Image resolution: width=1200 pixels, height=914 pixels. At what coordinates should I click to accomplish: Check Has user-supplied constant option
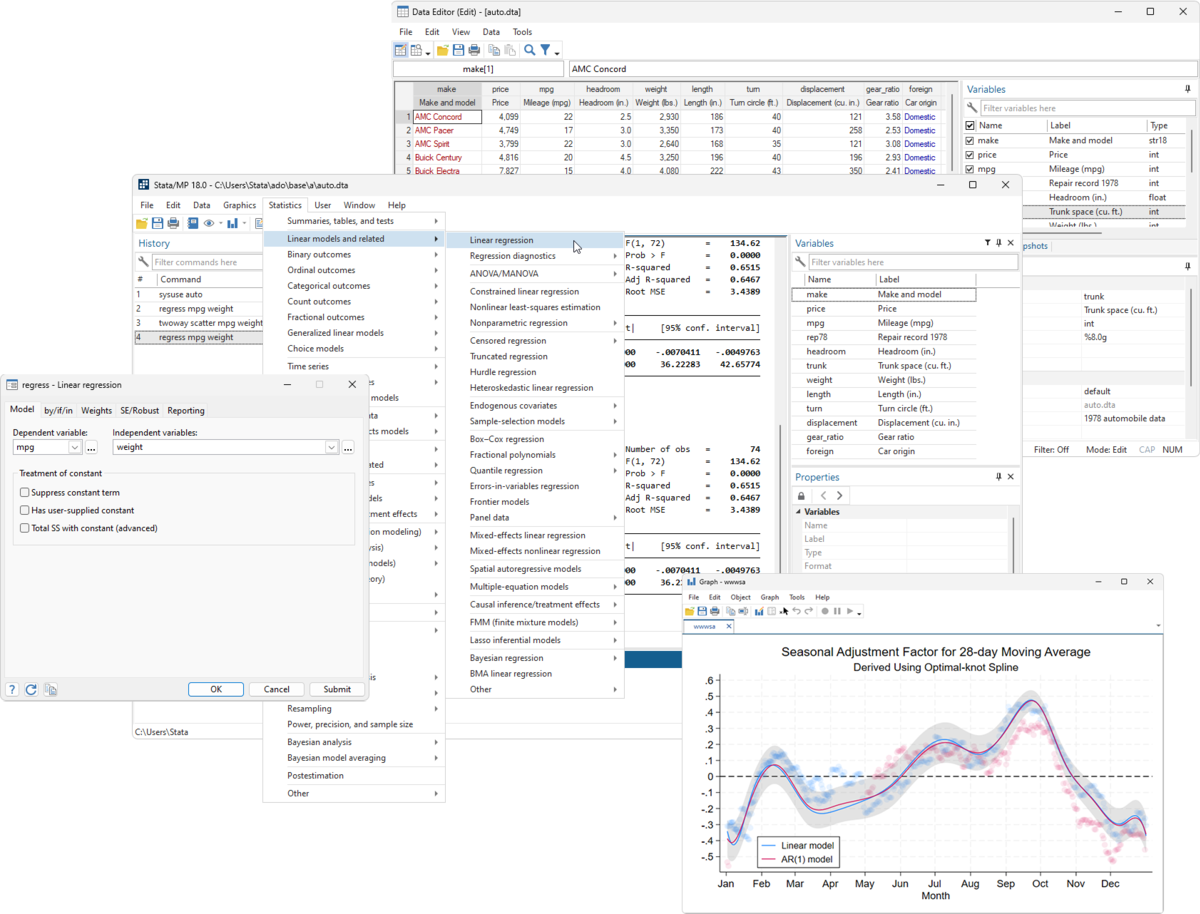pyautogui.click(x=25, y=510)
